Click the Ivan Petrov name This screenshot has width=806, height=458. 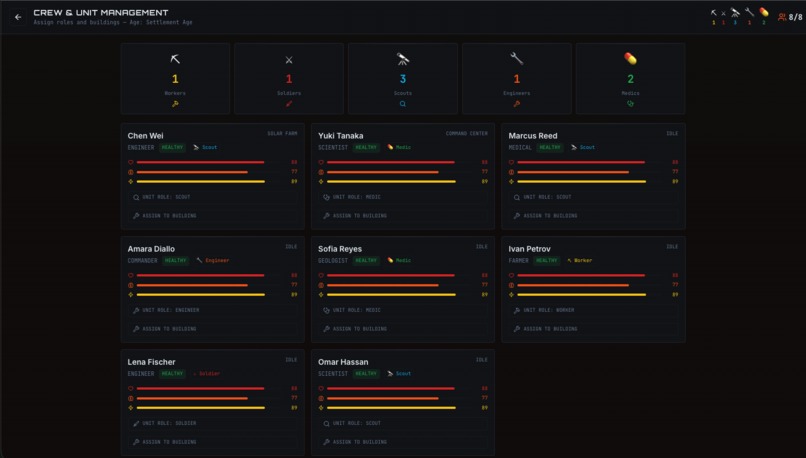[x=529, y=249]
